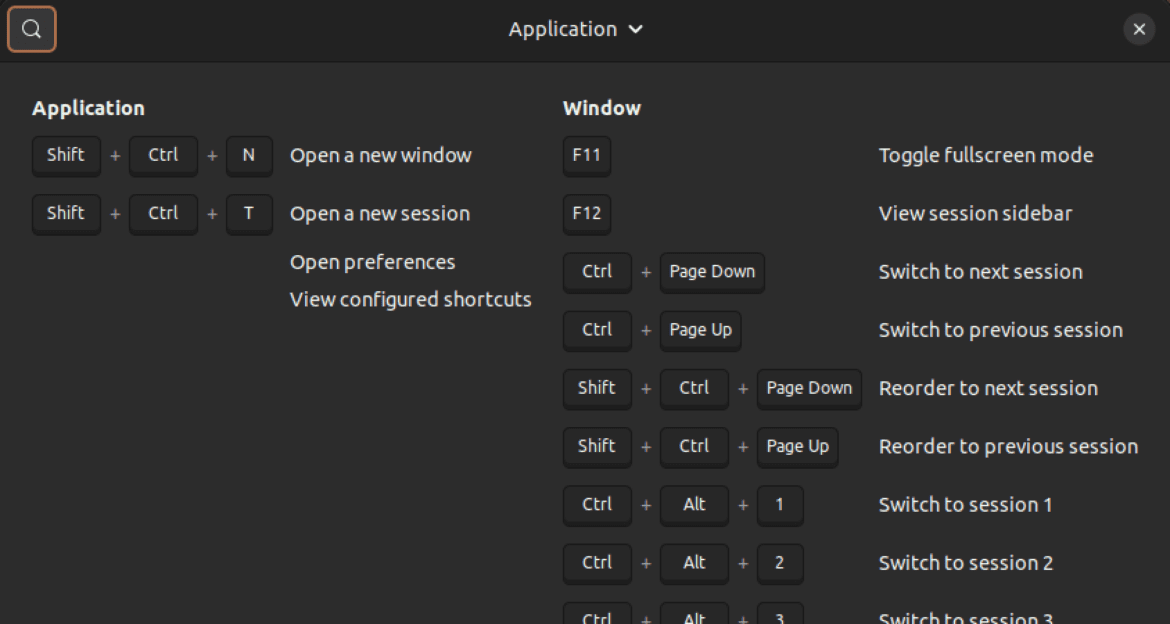1170x624 pixels.
Task: Click the Ctrl keycap for switch session 1
Action: [x=597, y=505]
